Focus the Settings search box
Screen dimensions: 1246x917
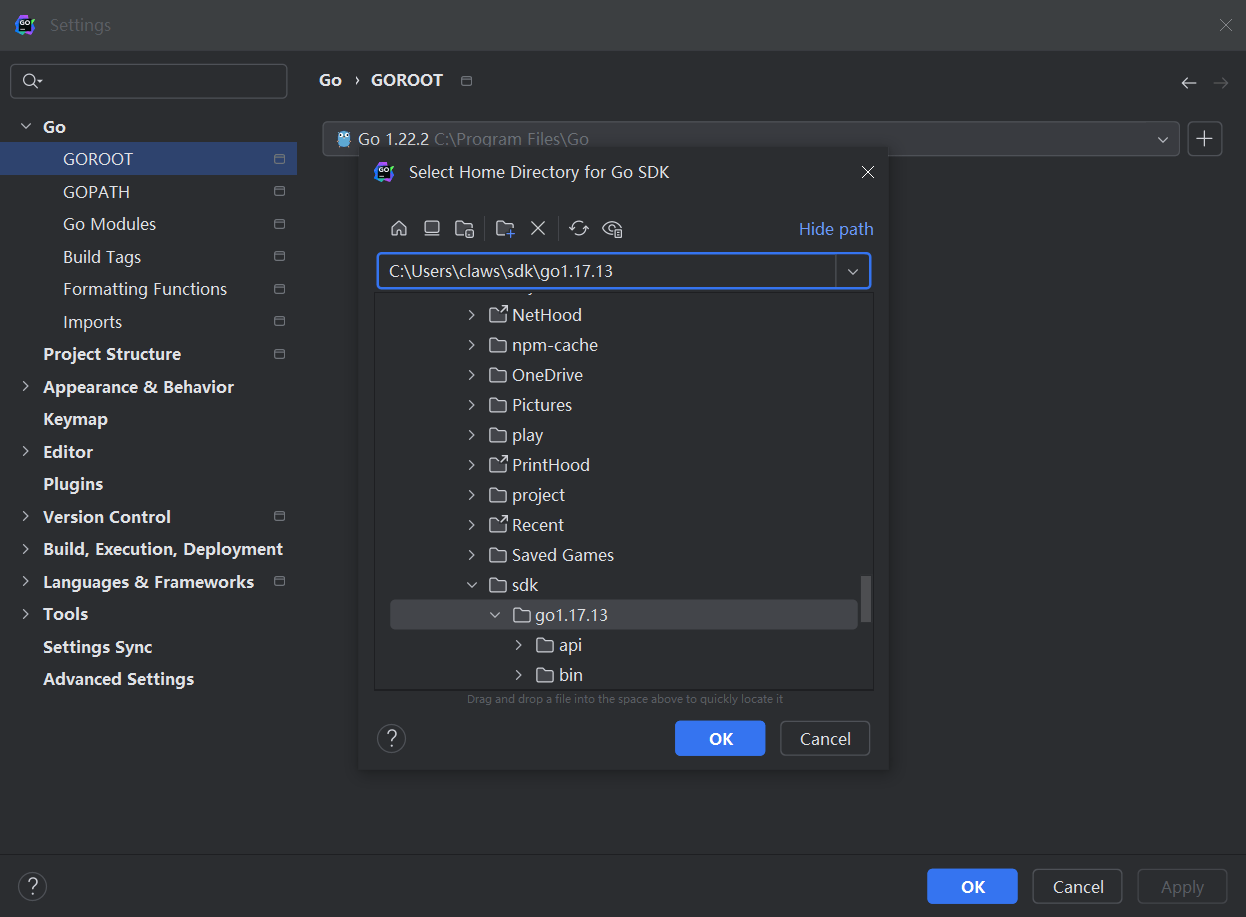point(149,81)
